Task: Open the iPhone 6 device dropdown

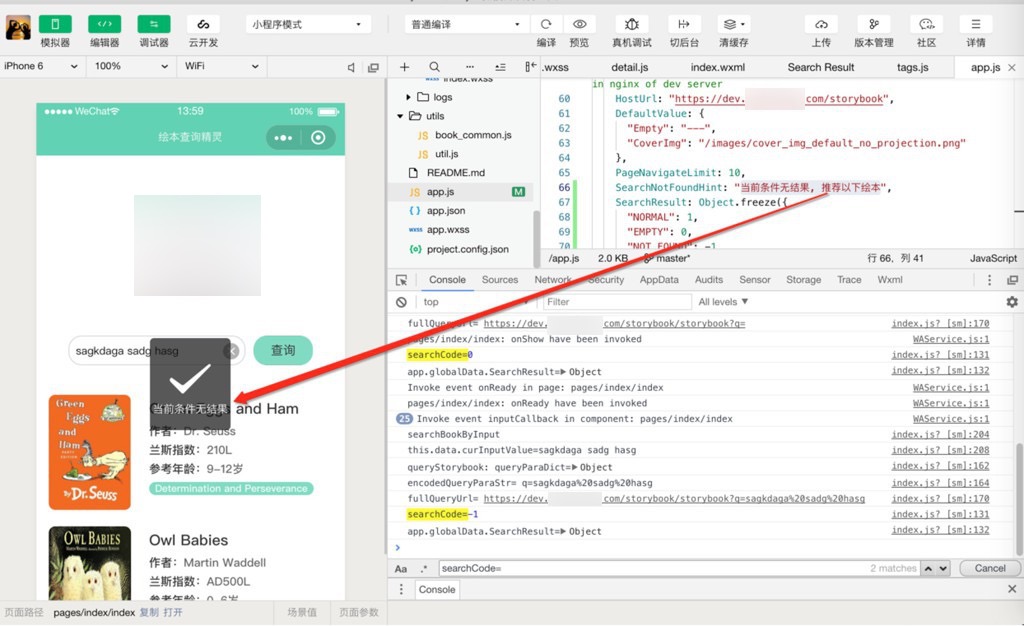Action: point(40,66)
